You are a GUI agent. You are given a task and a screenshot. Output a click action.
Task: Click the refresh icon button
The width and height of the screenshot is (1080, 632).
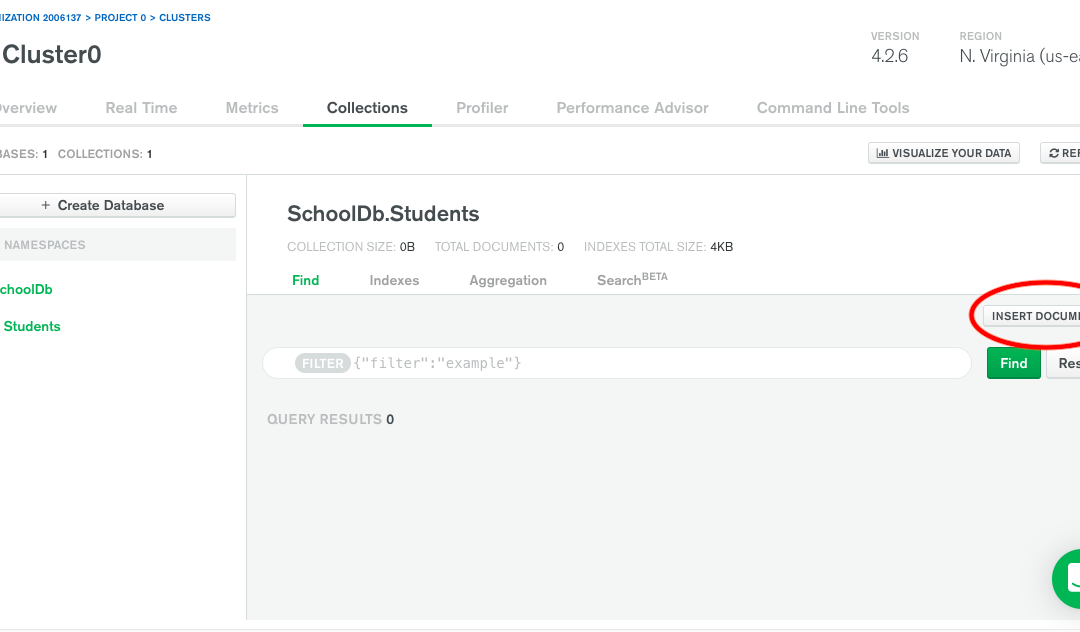coord(1062,153)
